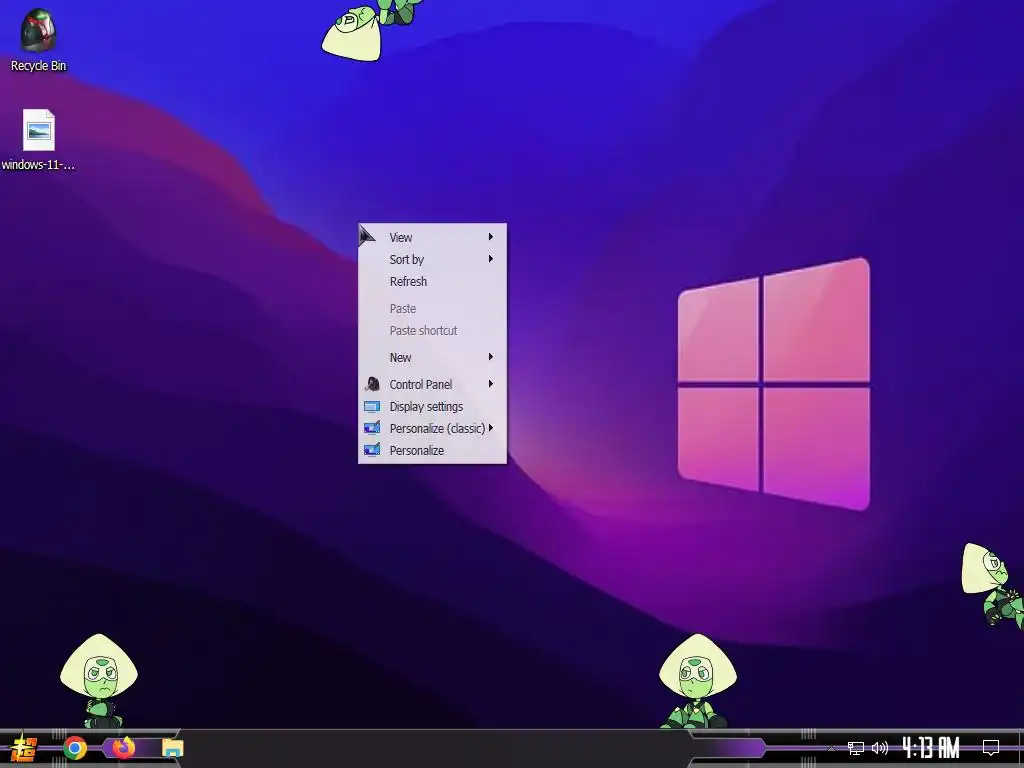Screen dimensions: 1024x768
Task: Click the network icon in system tray
Action: 856,748
